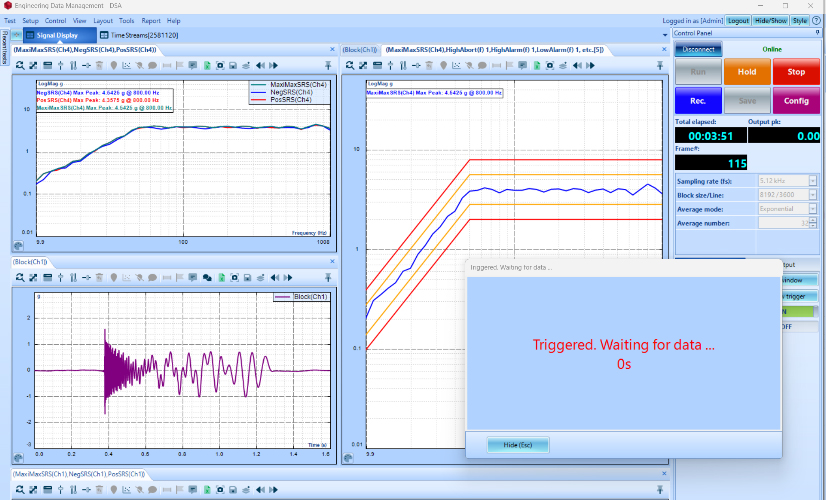Click the blue Rec. button
This screenshot has height=500, width=826.
[698, 100]
